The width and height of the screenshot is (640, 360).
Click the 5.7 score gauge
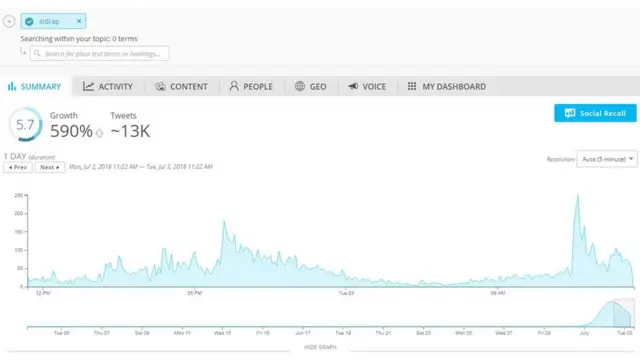pos(25,124)
